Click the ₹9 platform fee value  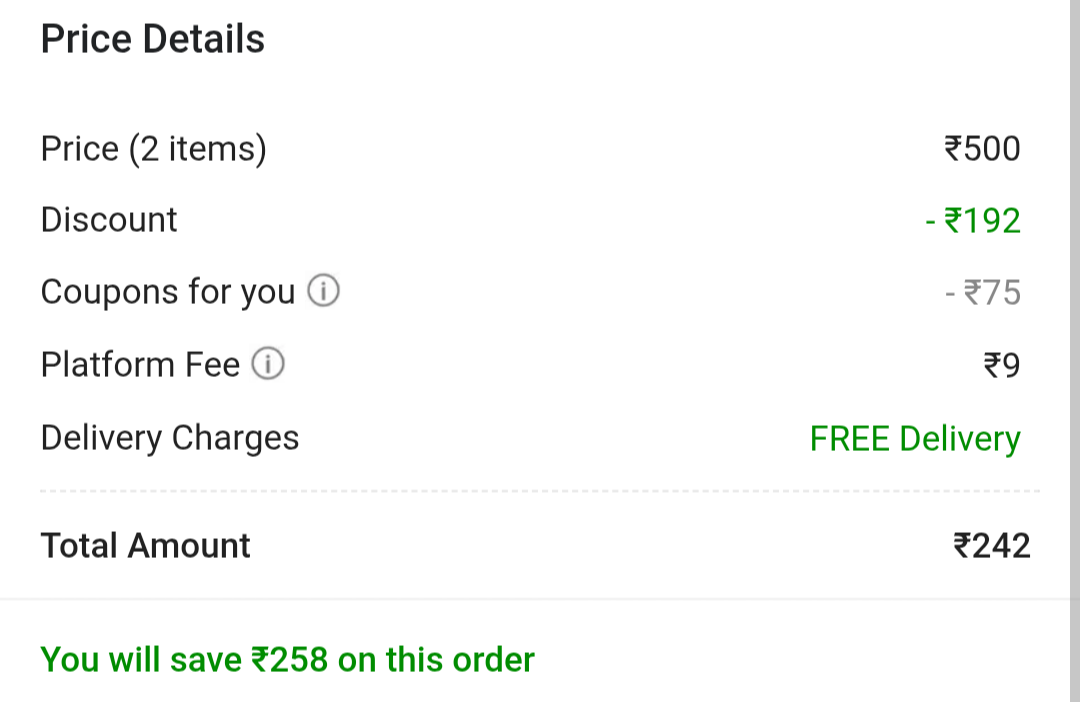[1002, 365]
